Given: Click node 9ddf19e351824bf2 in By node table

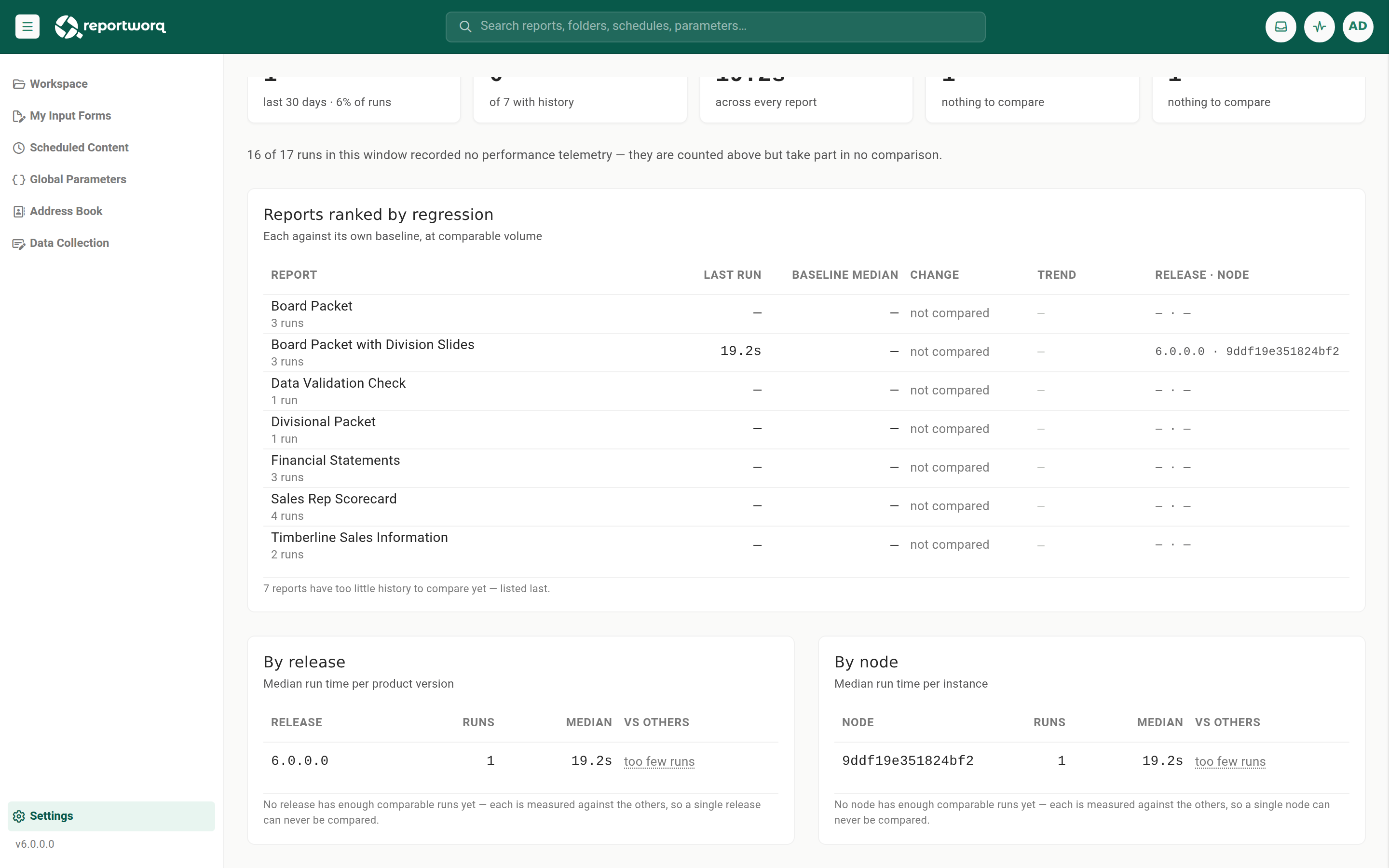Looking at the screenshot, I should 908,761.
